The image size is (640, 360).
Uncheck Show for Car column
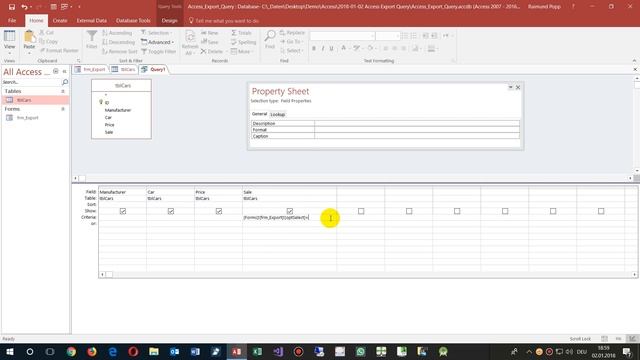pyautogui.click(x=171, y=211)
